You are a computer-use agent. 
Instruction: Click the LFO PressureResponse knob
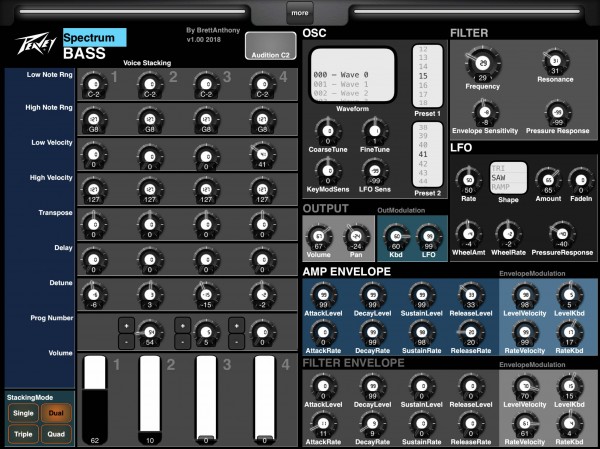[562, 235]
